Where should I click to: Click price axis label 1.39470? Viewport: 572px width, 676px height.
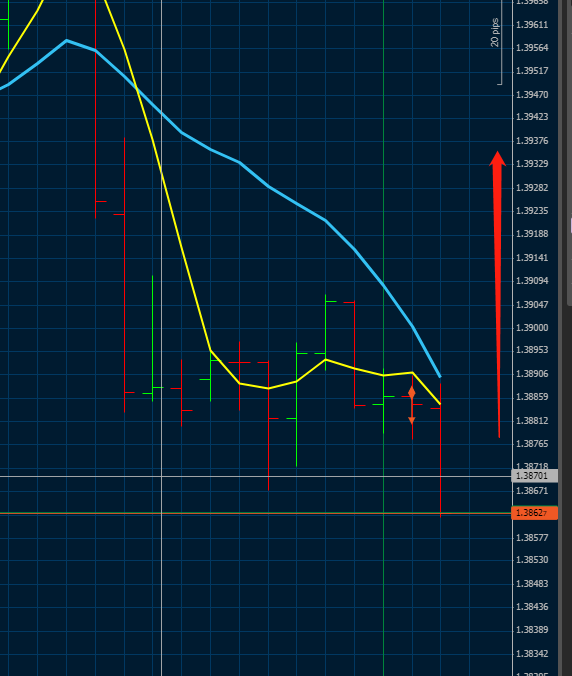(x=532, y=94)
